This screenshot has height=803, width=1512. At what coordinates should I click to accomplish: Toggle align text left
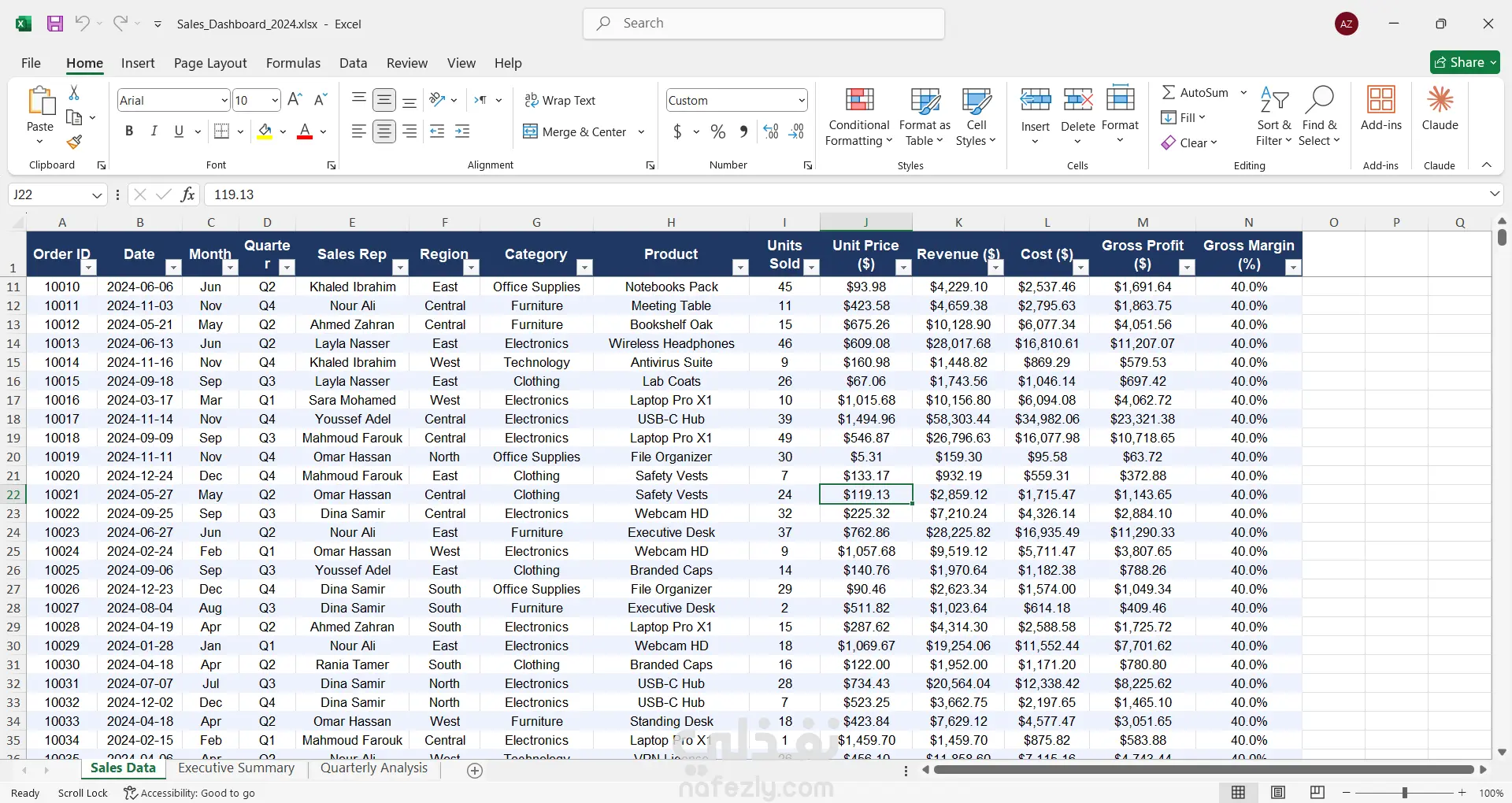coord(358,131)
